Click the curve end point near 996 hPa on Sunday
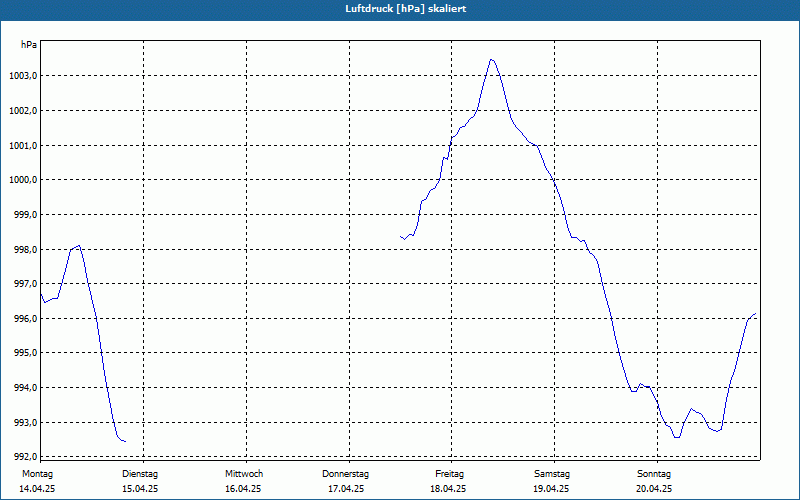 (755, 314)
